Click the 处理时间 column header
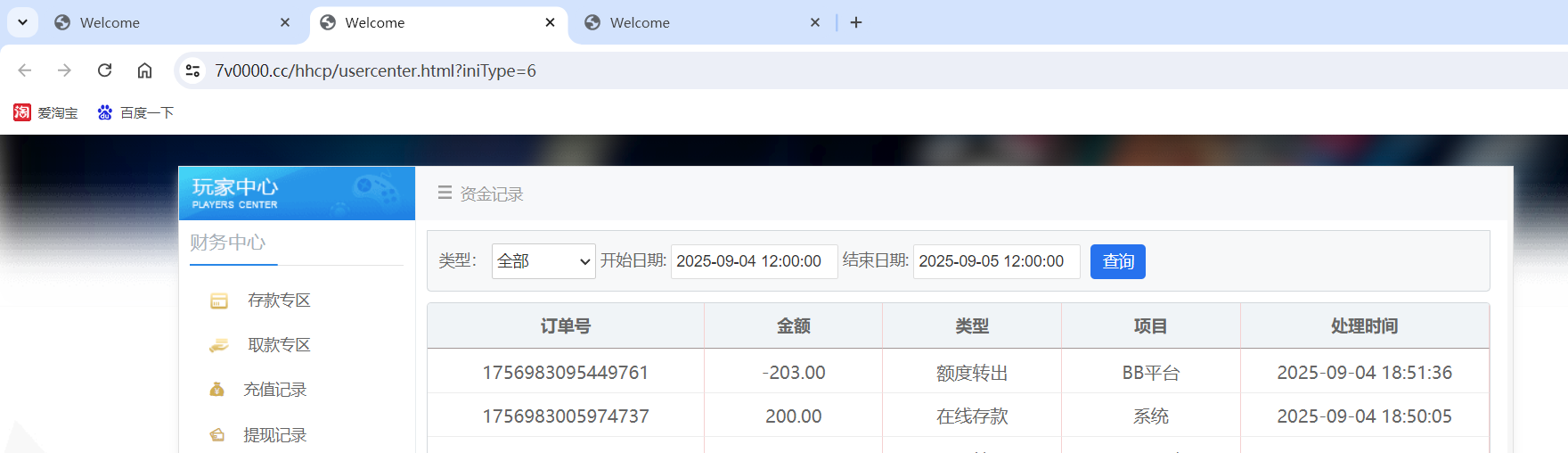 1364,326
